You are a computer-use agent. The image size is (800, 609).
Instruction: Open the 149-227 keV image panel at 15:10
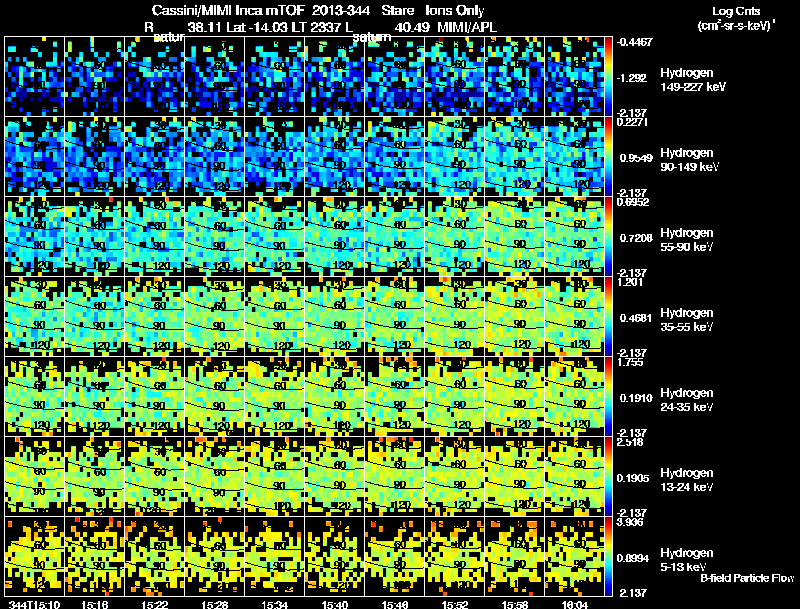click(35, 77)
